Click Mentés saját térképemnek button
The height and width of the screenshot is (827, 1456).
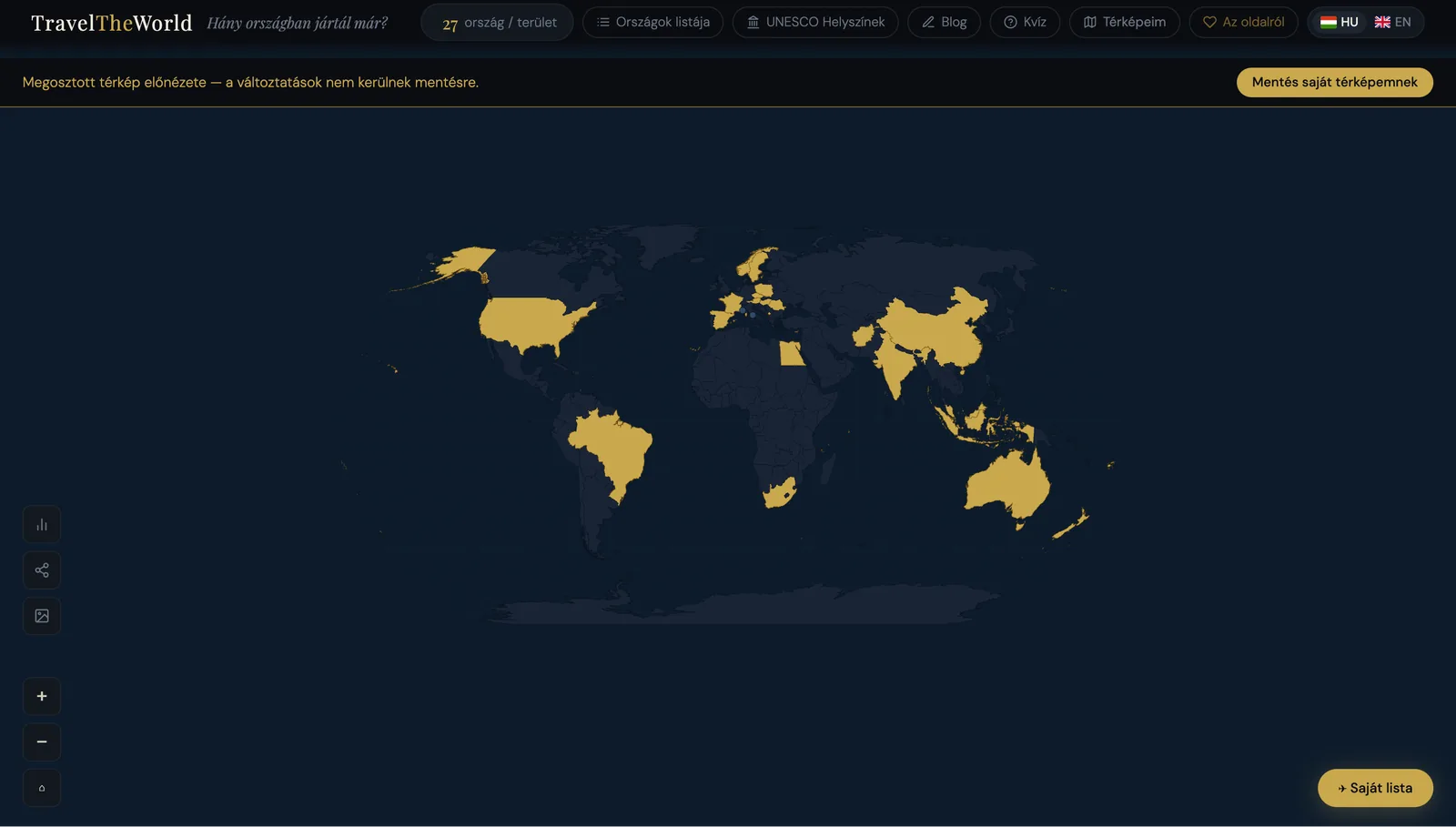(1334, 82)
